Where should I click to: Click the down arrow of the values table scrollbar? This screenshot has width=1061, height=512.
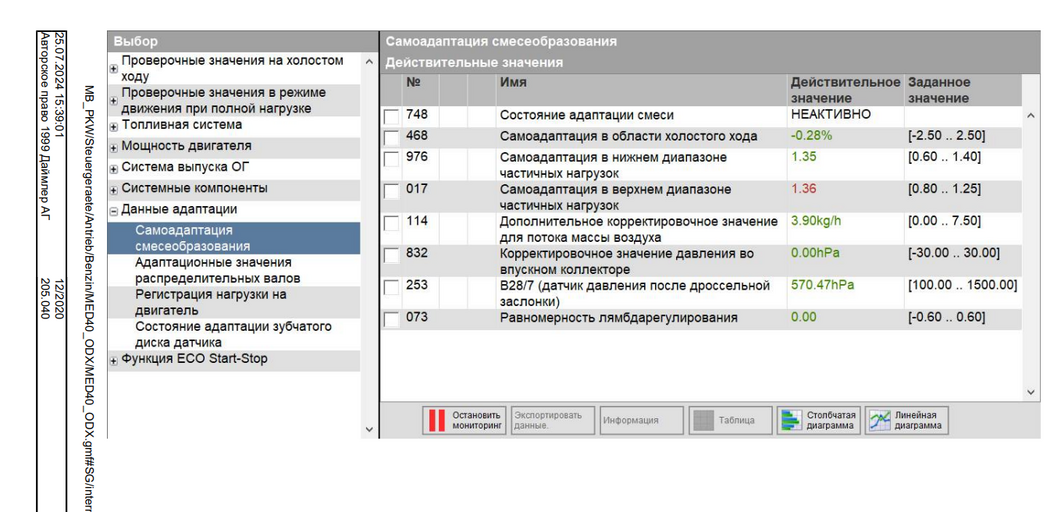click(1031, 392)
